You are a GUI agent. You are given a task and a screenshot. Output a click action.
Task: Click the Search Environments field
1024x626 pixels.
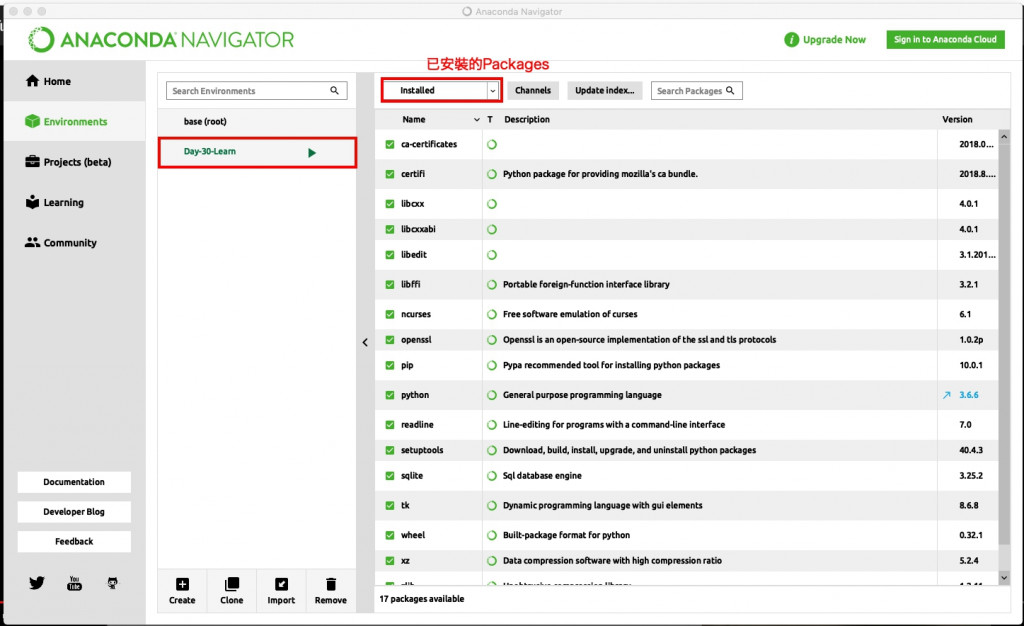pos(256,91)
